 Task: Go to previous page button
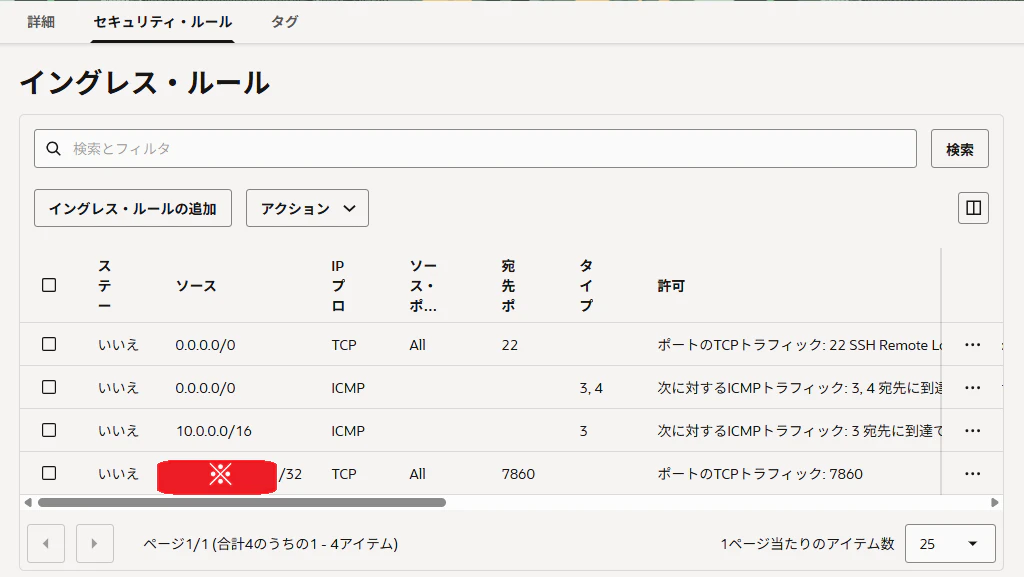tap(46, 543)
